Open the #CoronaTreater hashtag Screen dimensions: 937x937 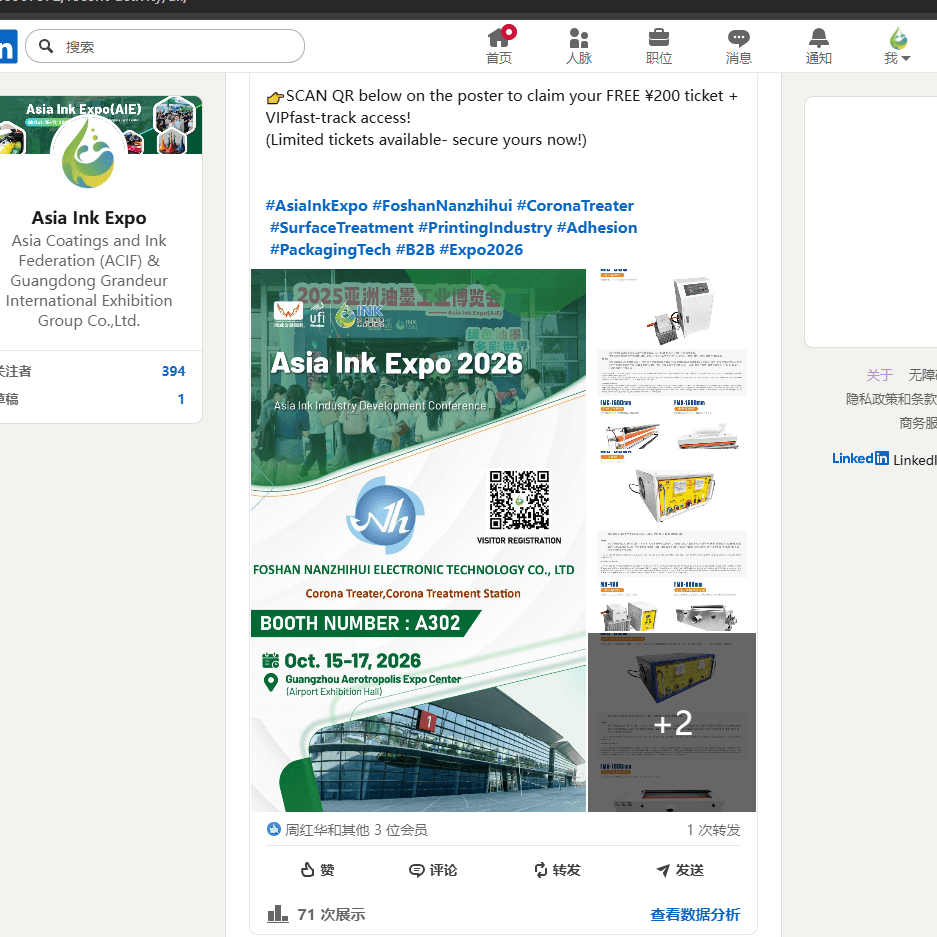click(x=575, y=205)
